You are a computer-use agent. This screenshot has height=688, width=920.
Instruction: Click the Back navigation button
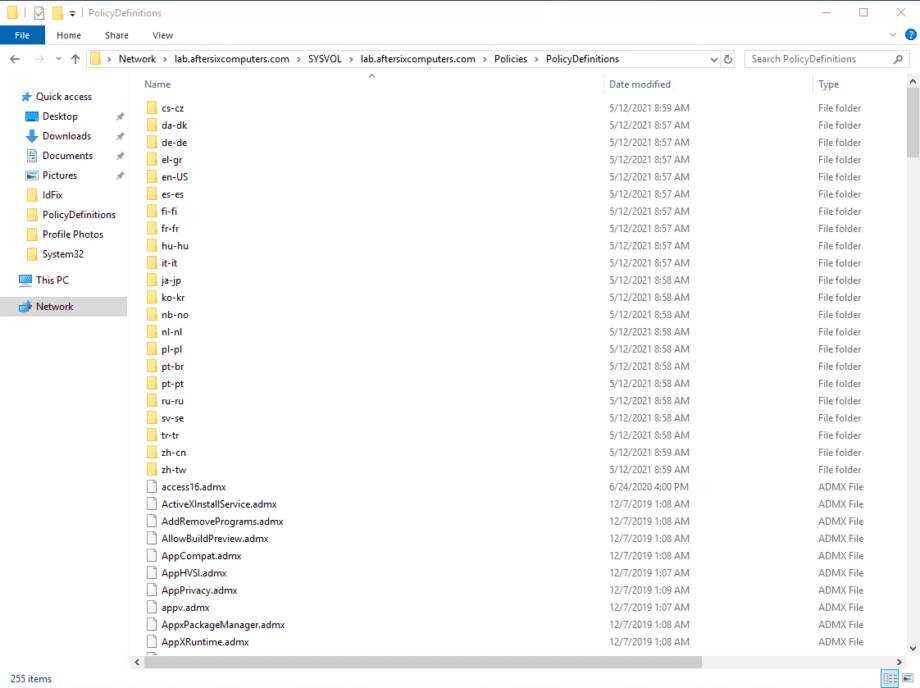pos(15,58)
